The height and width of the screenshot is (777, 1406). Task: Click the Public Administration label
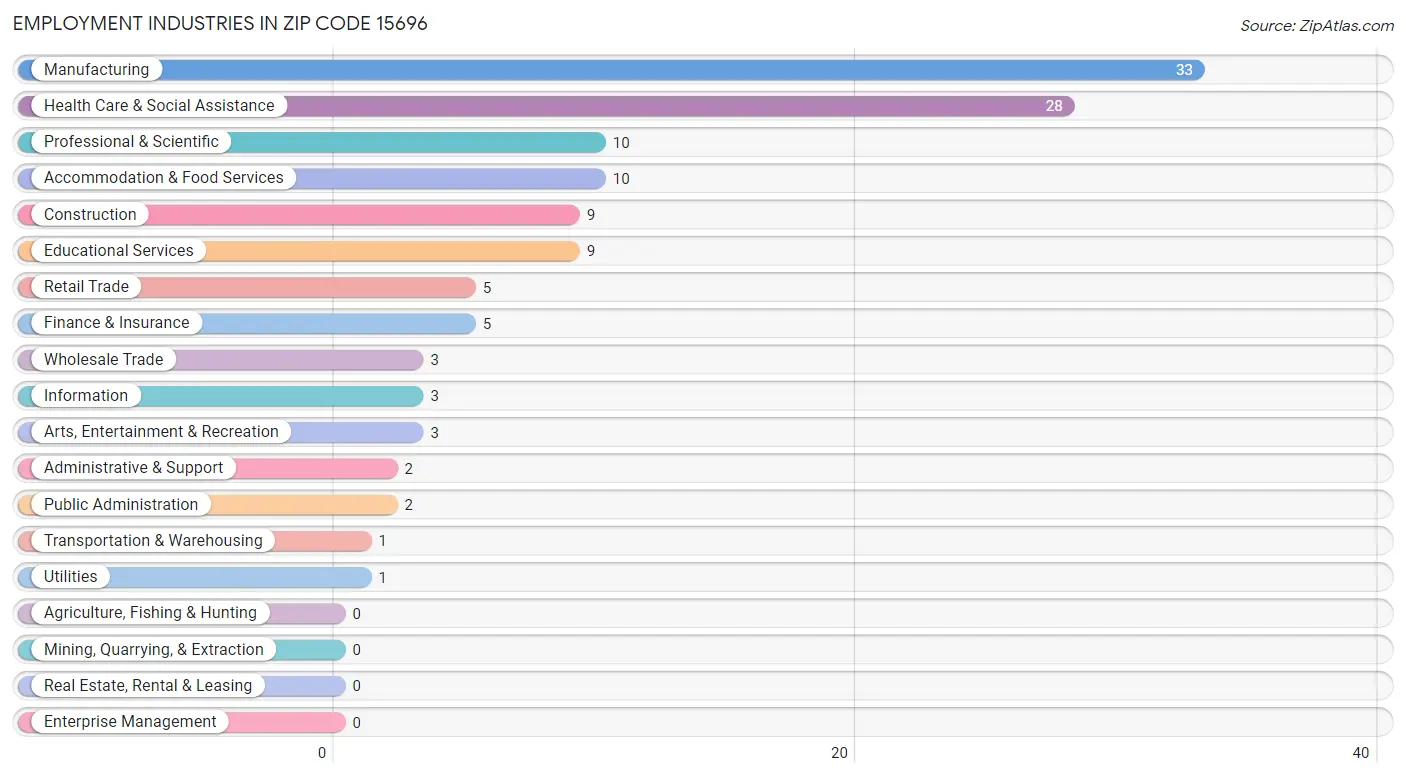[121, 505]
